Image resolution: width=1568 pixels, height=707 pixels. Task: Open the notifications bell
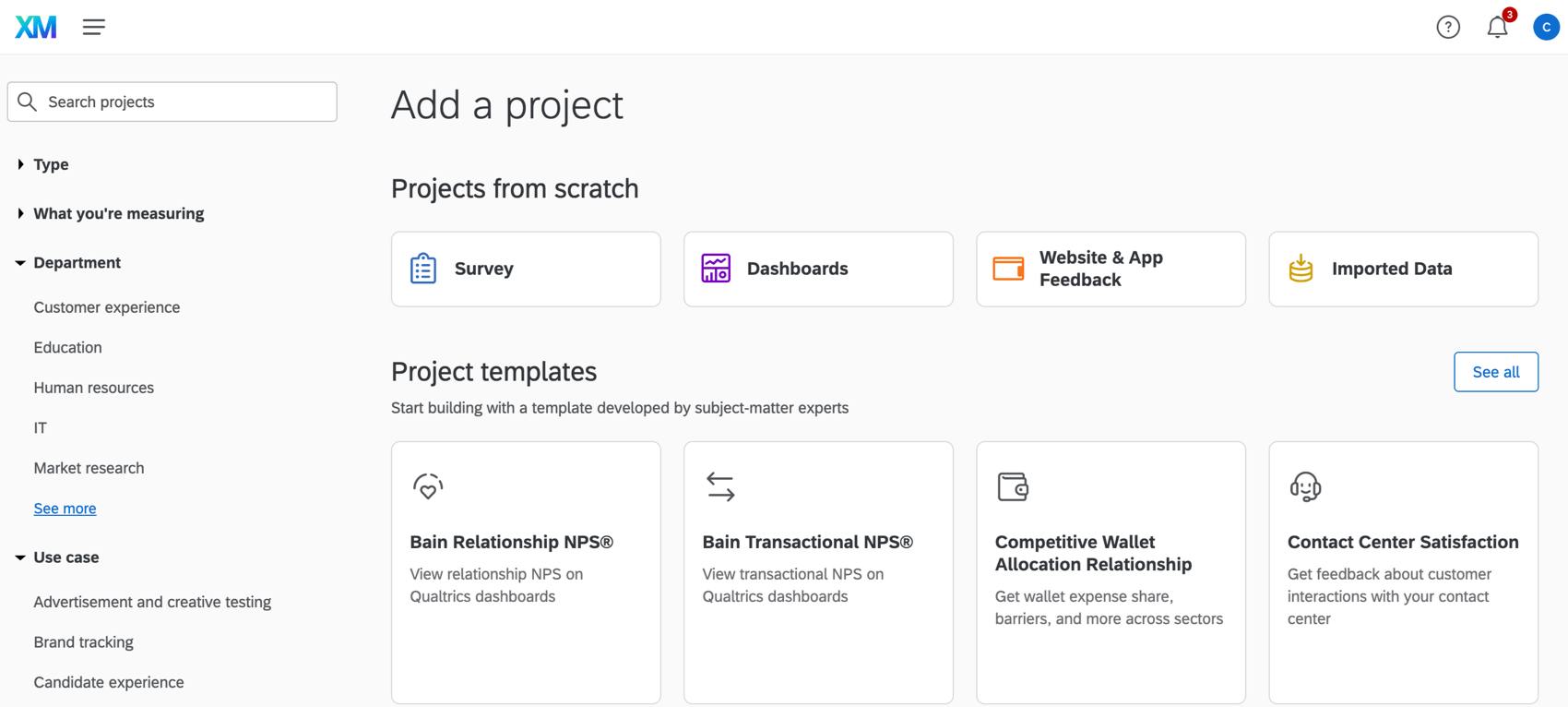[1497, 27]
